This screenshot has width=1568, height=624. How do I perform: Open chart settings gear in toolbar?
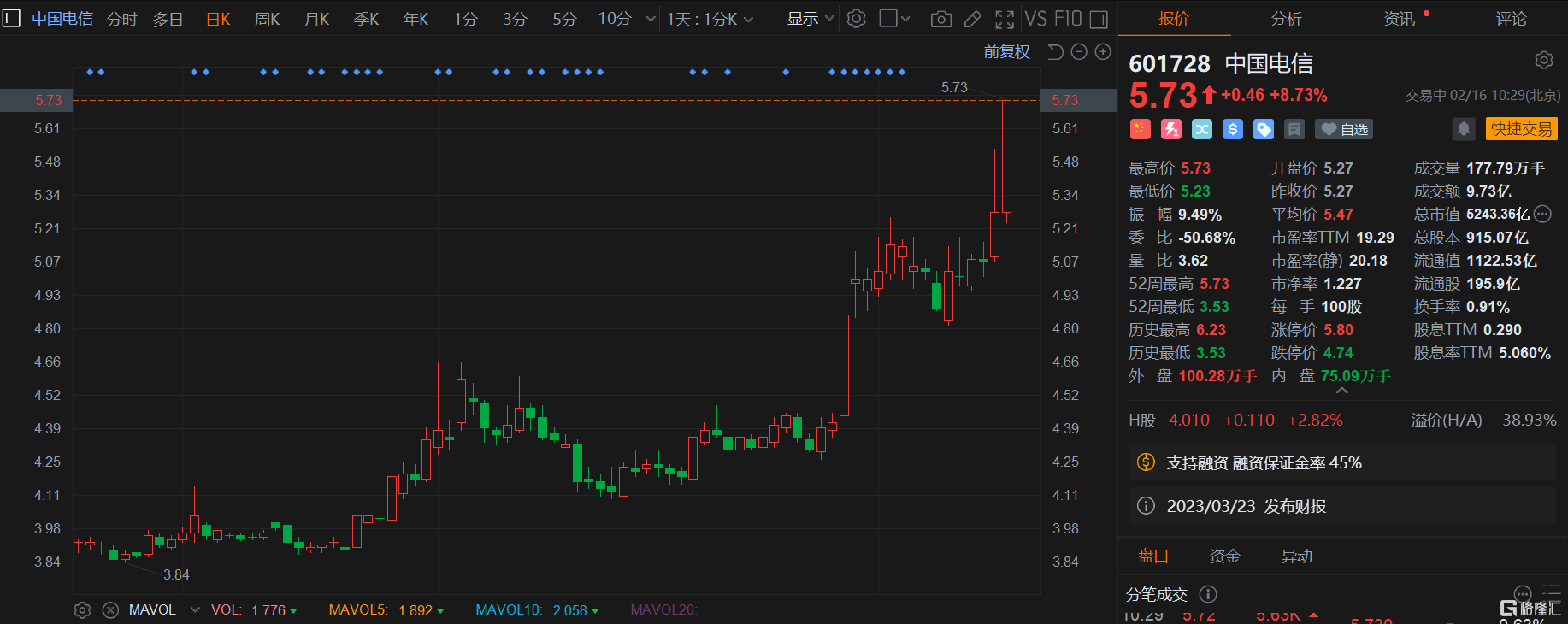(x=856, y=18)
